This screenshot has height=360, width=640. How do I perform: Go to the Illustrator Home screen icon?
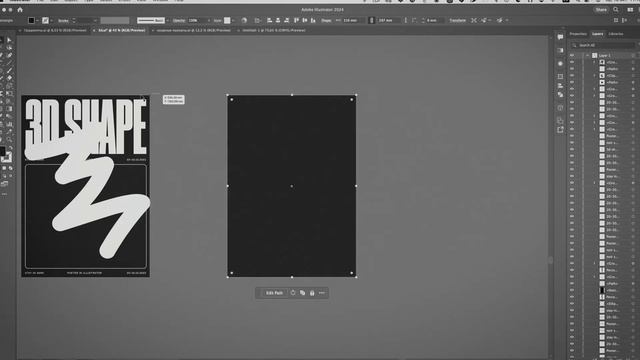[20, 10]
